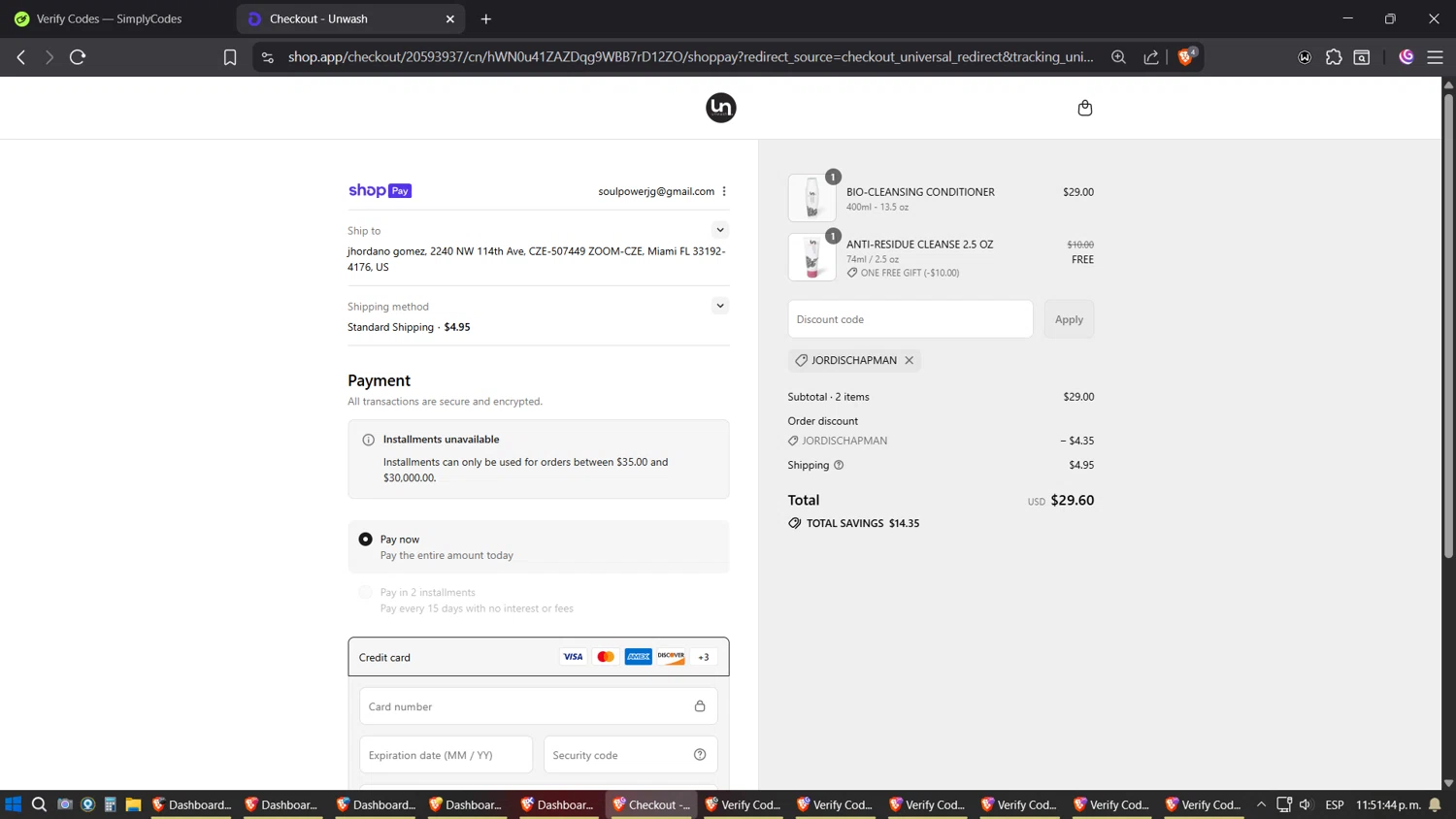This screenshot has height=819, width=1456.
Task: Click the American Express logo
Action: tap(639, 657)
